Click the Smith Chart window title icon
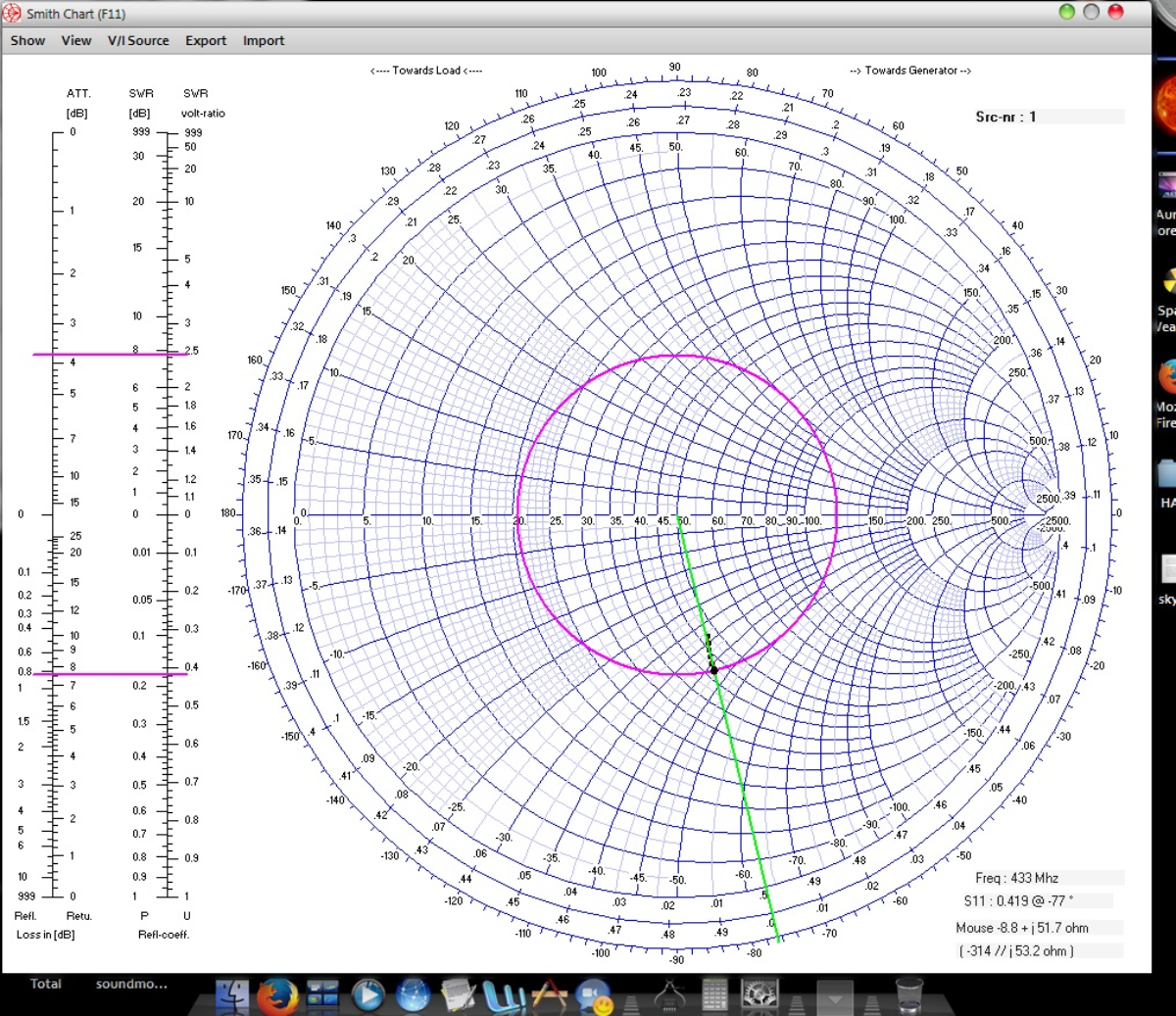The height and width of the screenshot is (1016, 1176). pyautogui.click(x=12, y=13)
